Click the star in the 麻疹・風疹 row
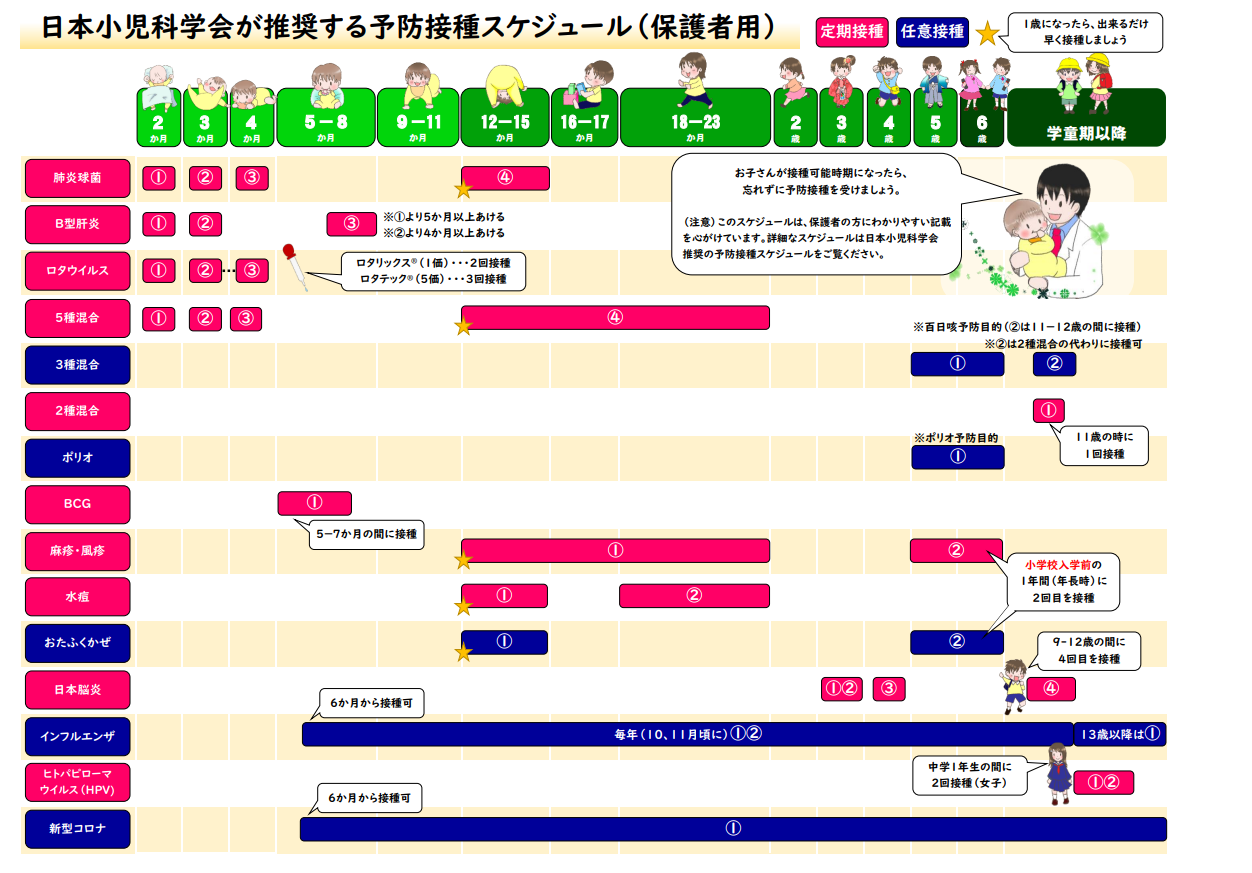 click(x=463, y=560)
